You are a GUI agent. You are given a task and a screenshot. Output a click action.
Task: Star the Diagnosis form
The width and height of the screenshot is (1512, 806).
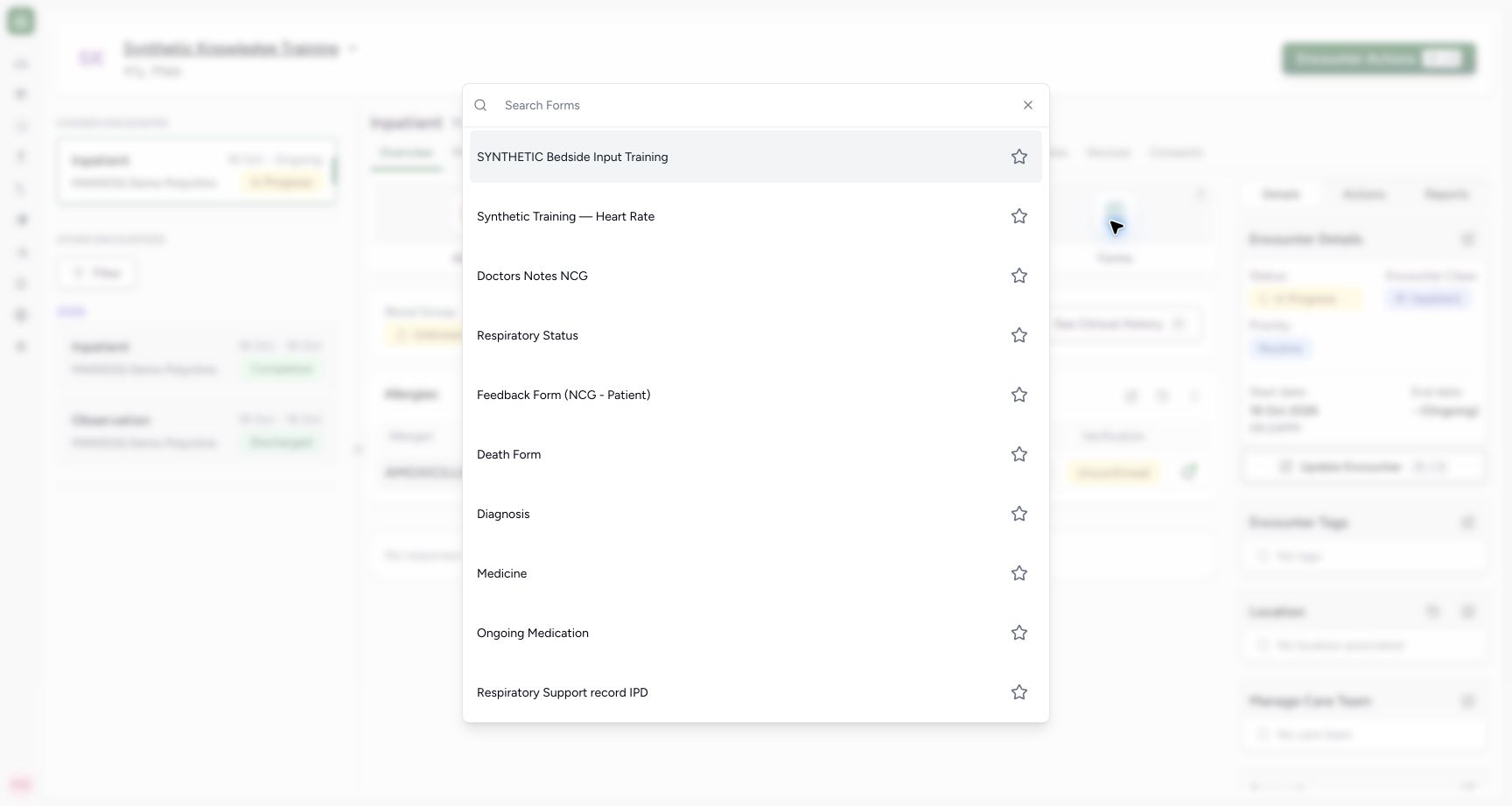[x=1019, y=514]
